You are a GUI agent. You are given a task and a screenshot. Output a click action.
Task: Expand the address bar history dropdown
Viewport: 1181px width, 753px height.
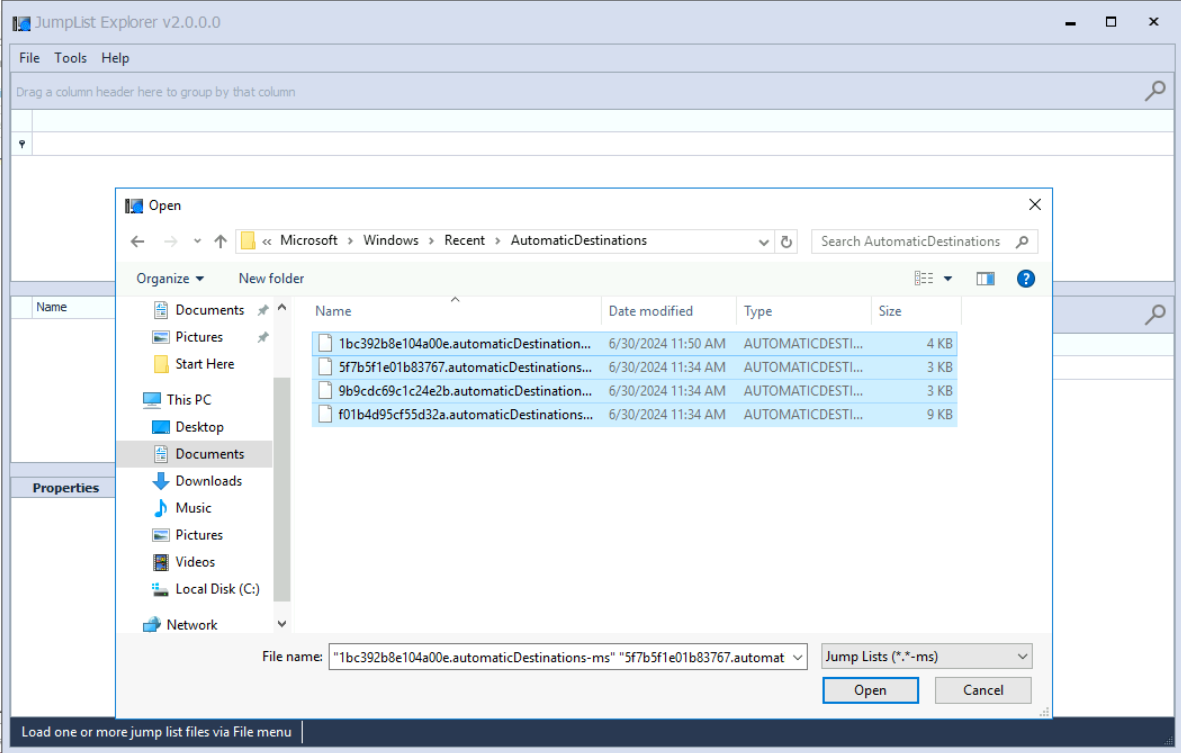tap(764, 241)
